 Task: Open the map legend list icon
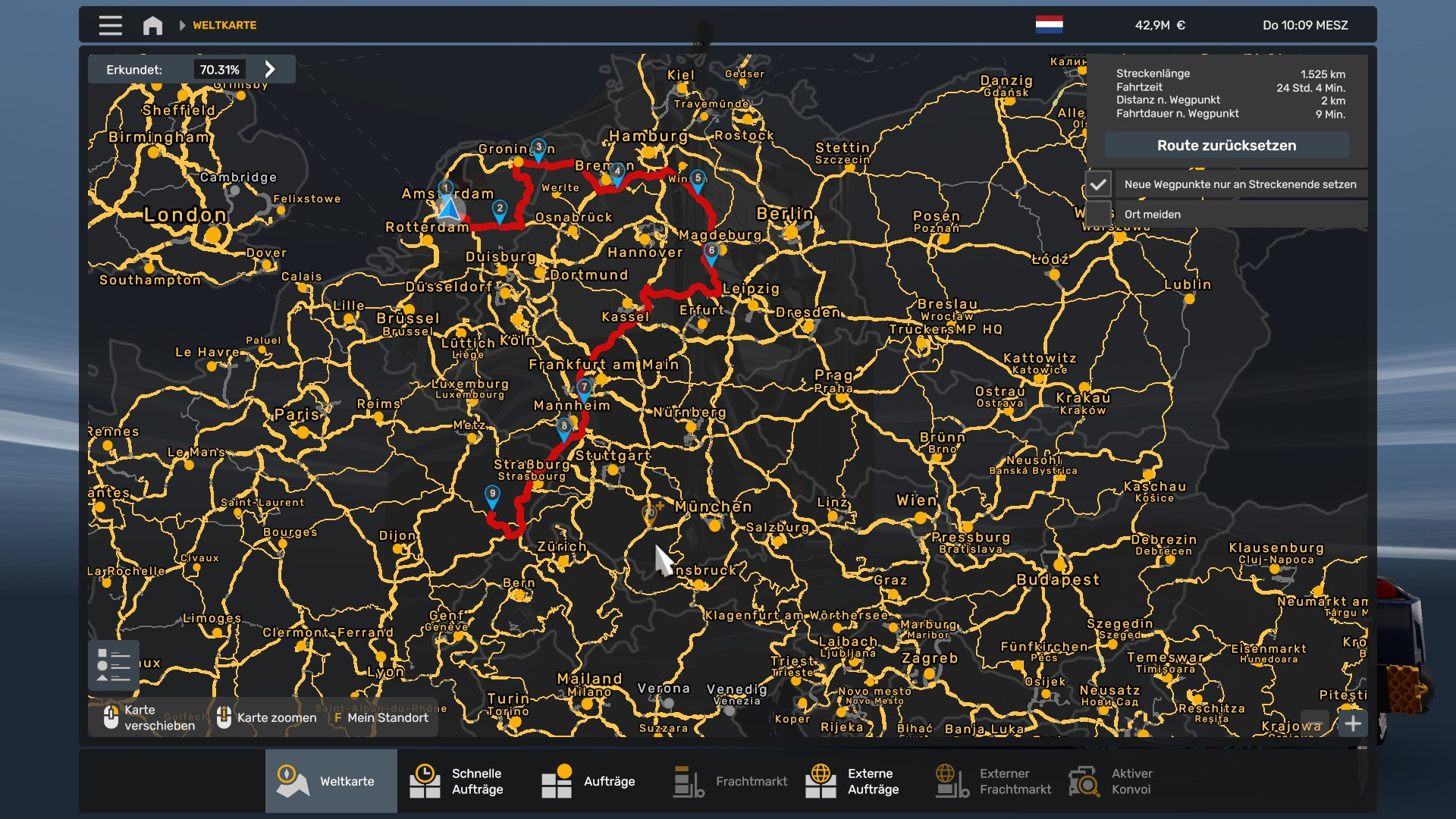pos(114,665)
